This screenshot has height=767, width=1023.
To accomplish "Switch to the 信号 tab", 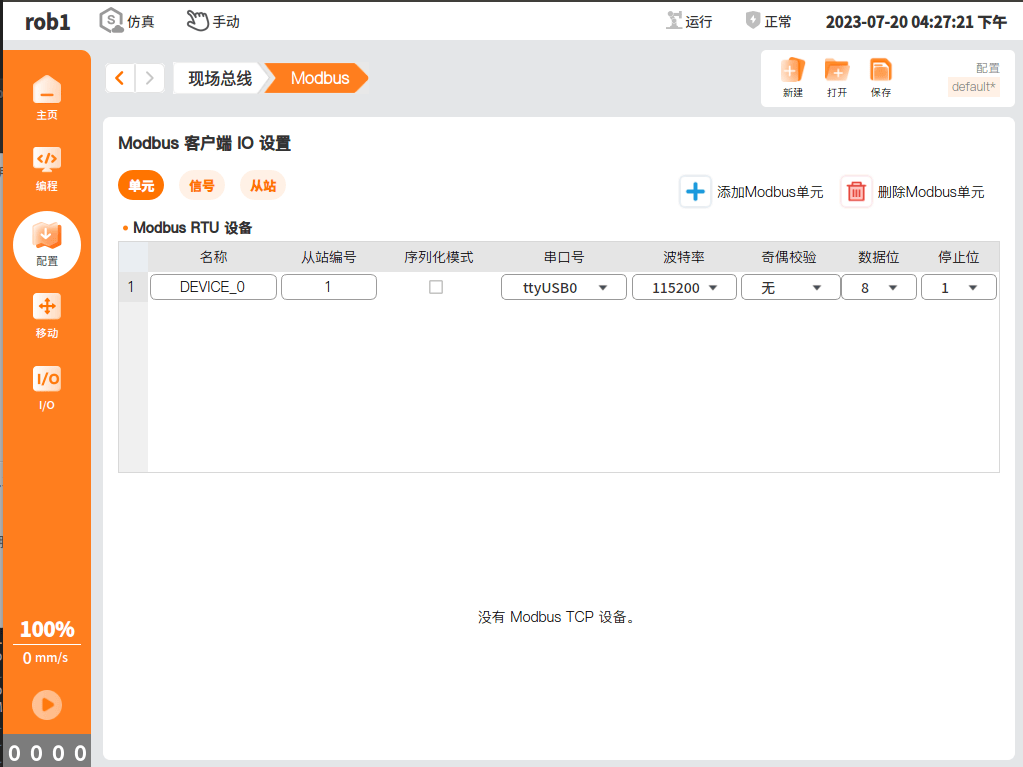I will [x=202, y=186].
